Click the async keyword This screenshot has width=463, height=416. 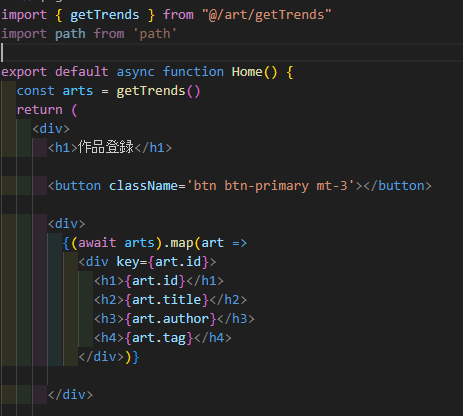pyautogui.click(x=135, y=72)
